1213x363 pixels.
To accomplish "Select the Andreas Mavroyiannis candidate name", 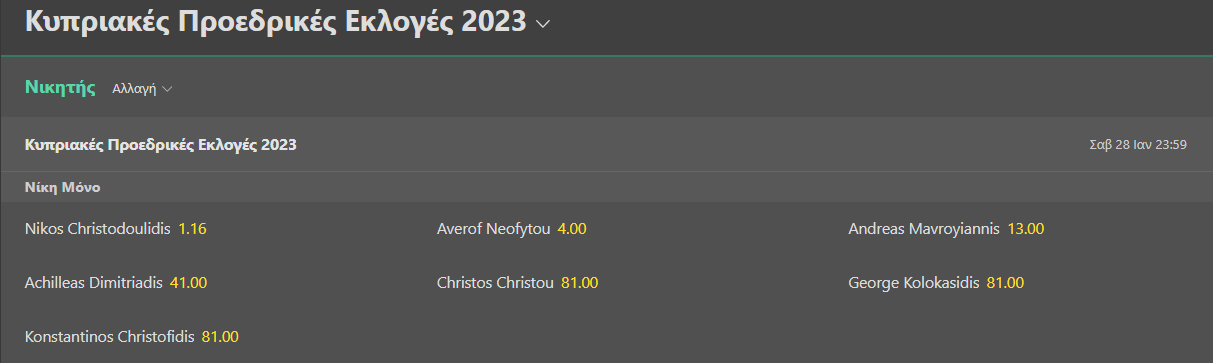I will [x=924, y=229].
